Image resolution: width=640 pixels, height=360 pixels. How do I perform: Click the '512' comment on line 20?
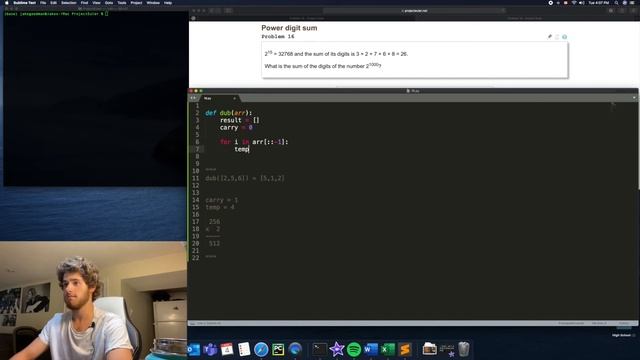pos(214,244)
